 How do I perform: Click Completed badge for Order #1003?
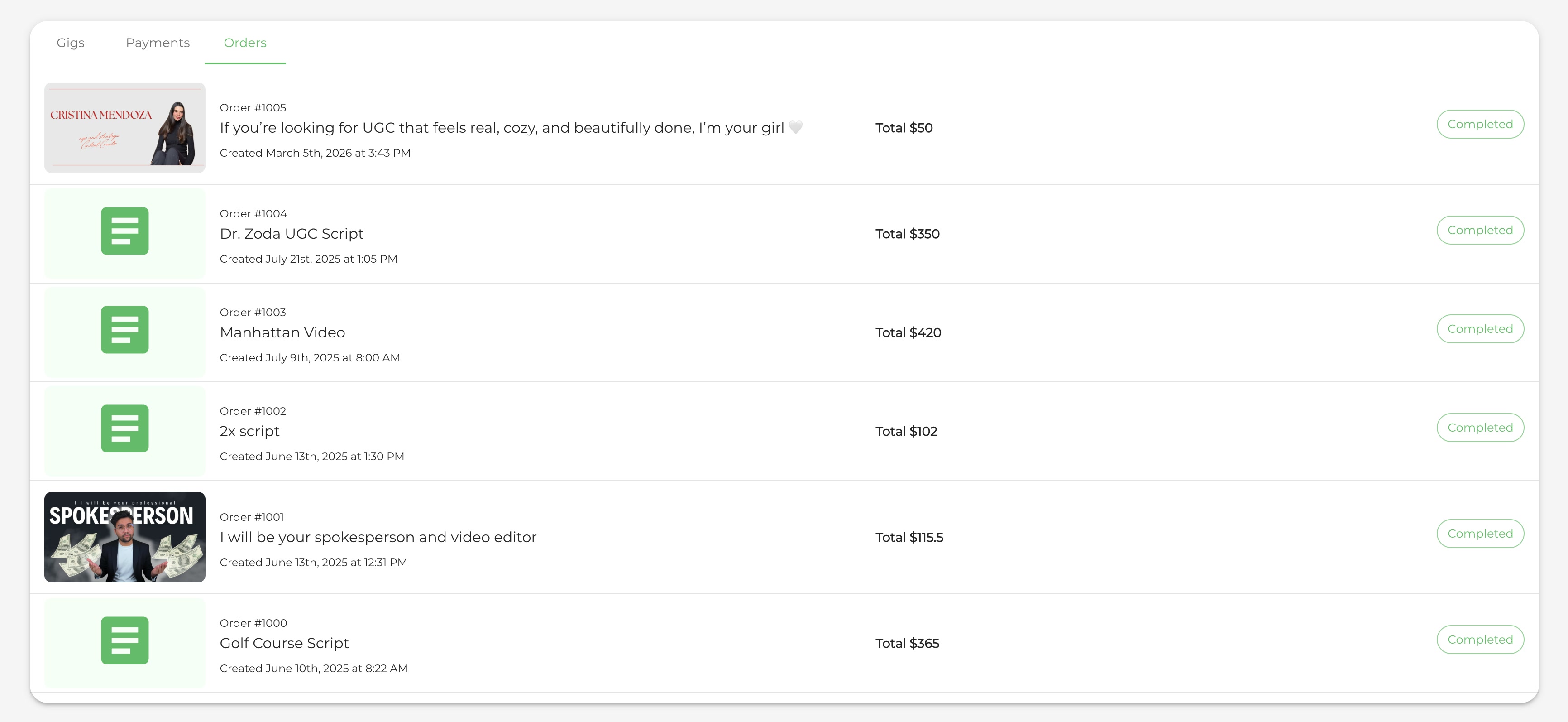tap(1480, 329)
